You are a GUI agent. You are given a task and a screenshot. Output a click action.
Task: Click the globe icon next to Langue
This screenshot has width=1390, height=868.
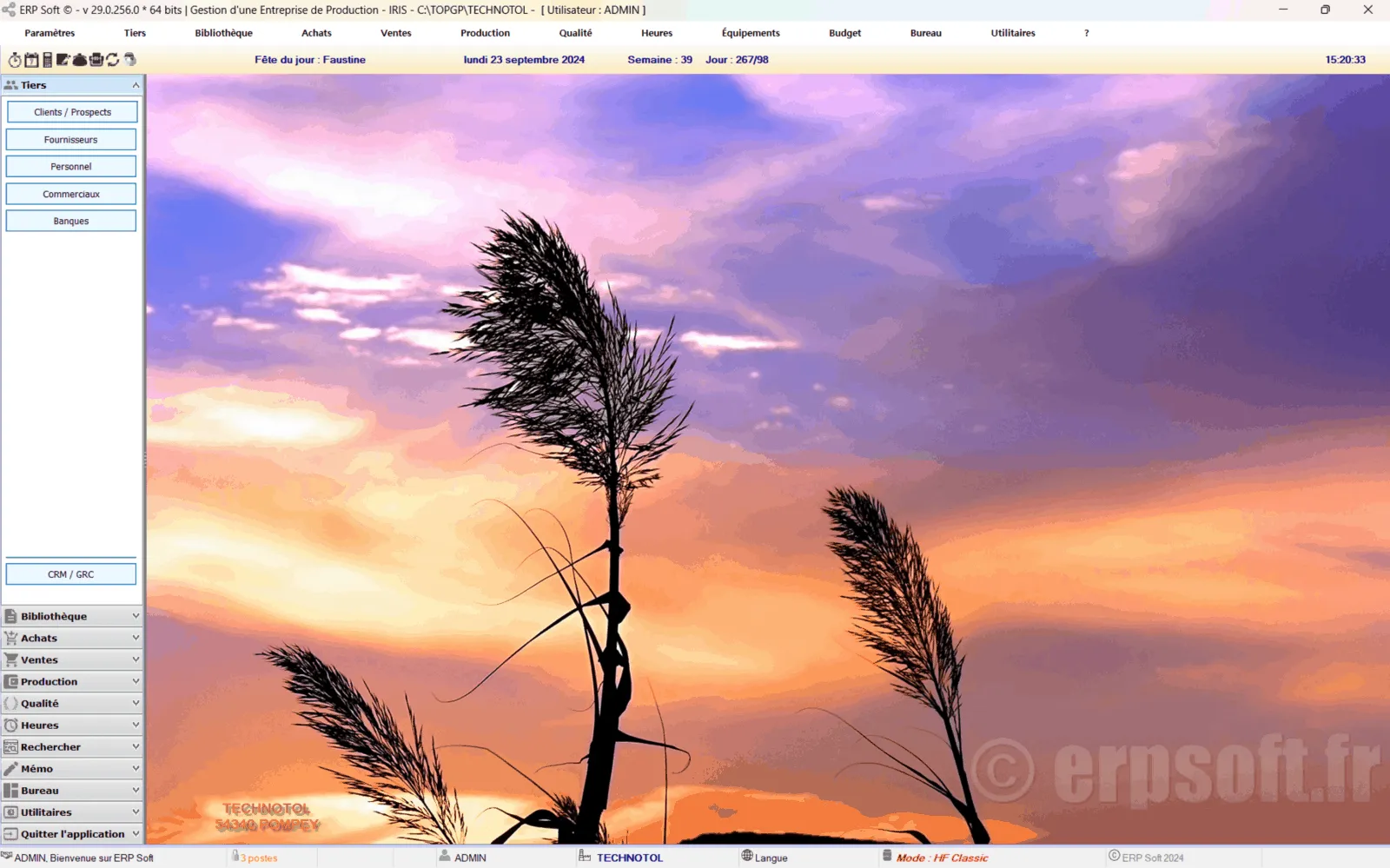click(x=747, y=857)
